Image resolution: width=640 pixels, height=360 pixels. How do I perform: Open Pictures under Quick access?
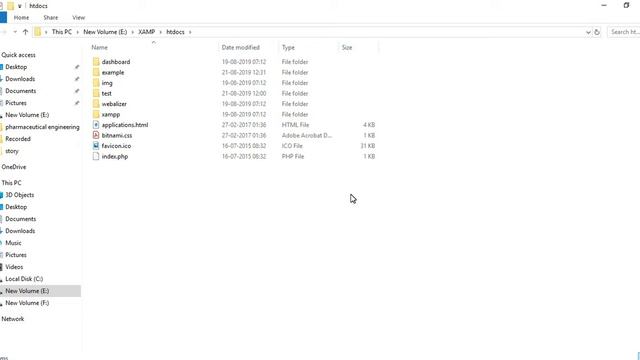pyautogui.click(x=16, y=103)
